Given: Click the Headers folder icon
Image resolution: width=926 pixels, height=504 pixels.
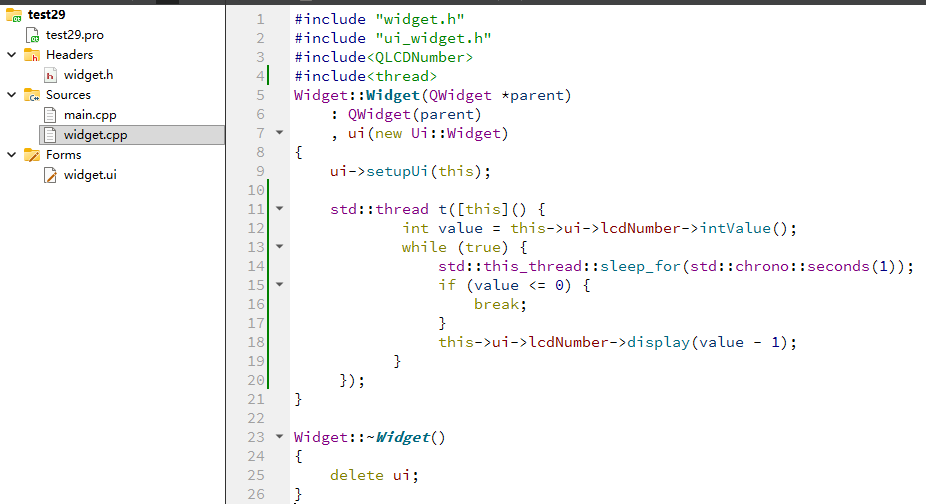Looking at the screenshot, I should click(x=32, y=55).
